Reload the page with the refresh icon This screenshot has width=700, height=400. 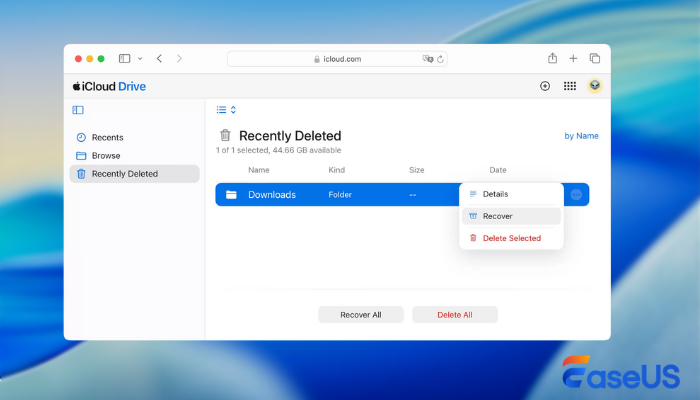(x=440, y=59)
